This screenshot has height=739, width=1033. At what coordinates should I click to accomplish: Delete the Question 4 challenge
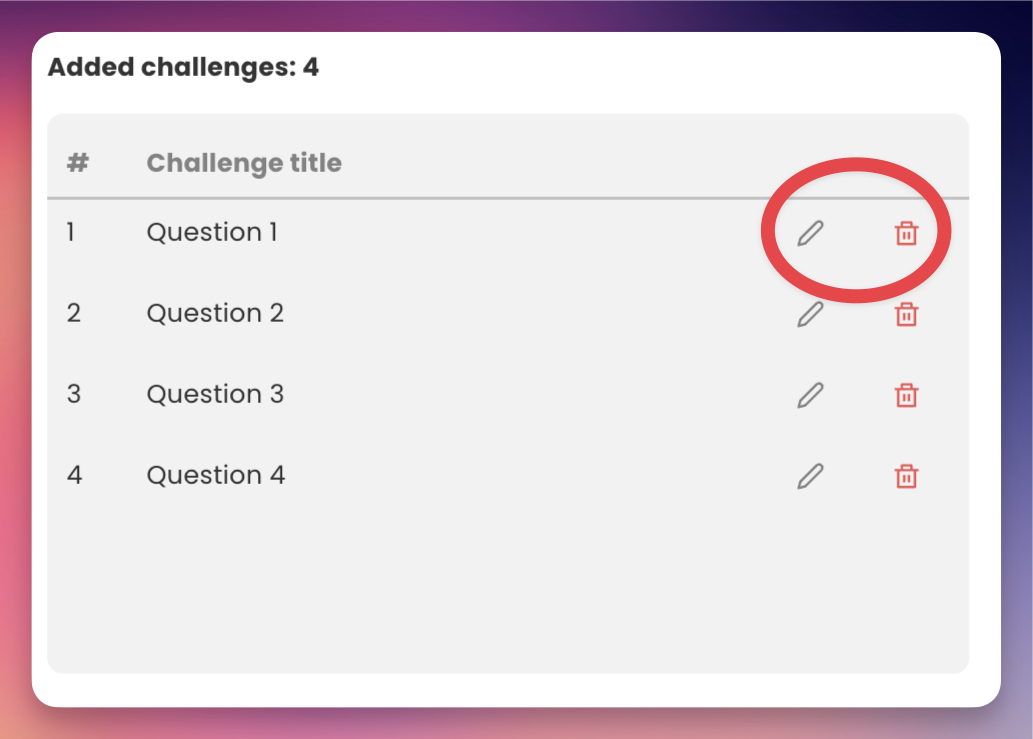pos(906,476)
